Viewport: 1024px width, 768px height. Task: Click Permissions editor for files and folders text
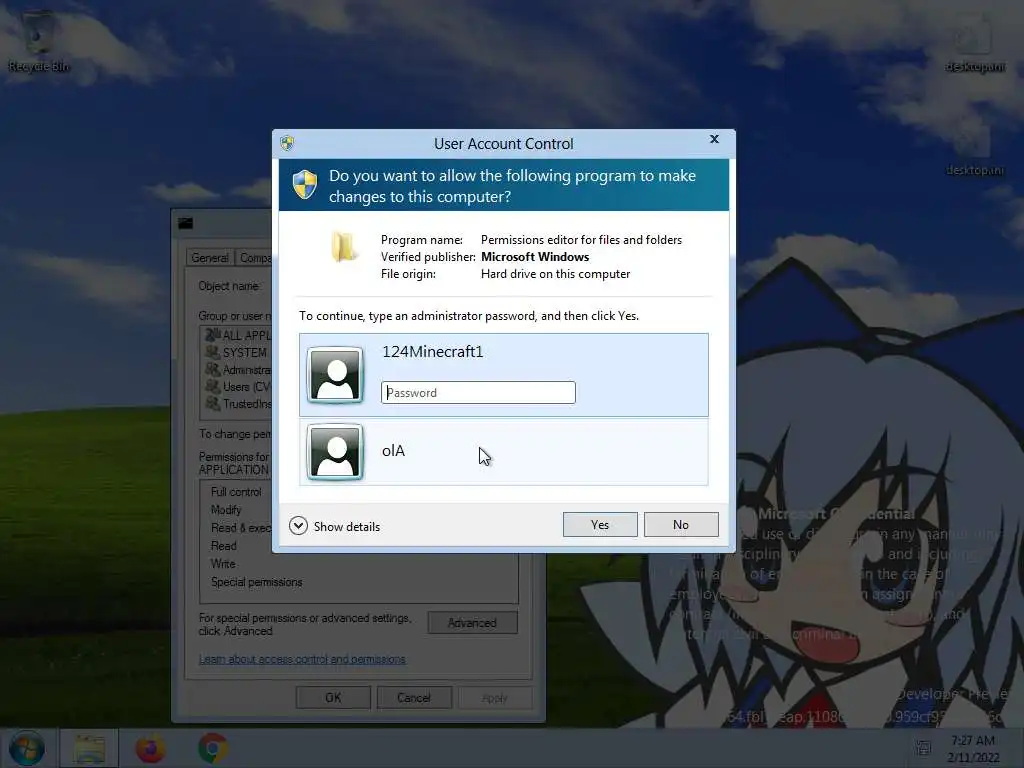(581, 240)
